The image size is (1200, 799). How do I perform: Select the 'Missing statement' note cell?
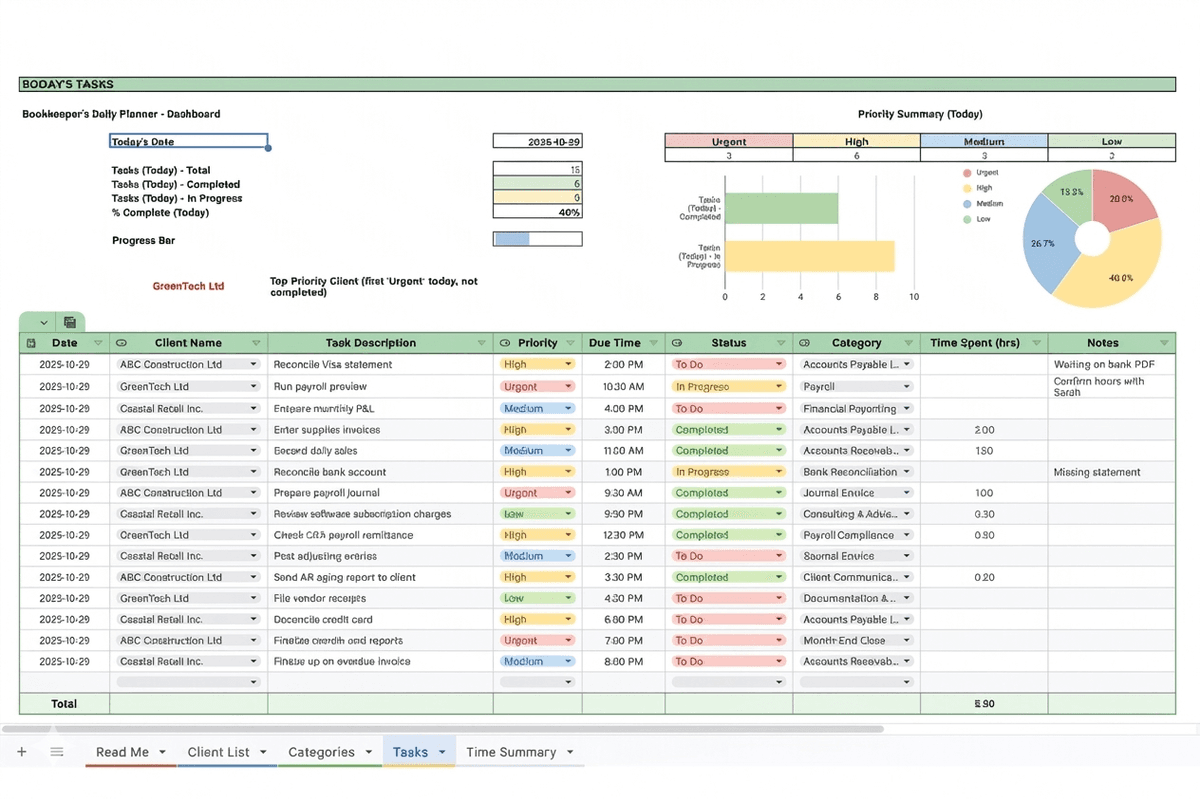click(1111, 472)
